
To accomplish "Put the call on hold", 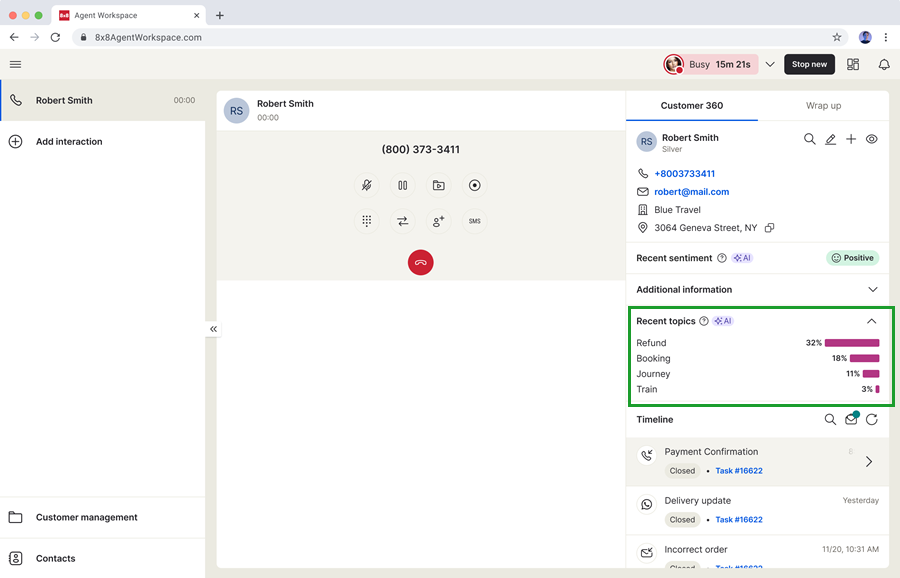I will coord(402,185).
